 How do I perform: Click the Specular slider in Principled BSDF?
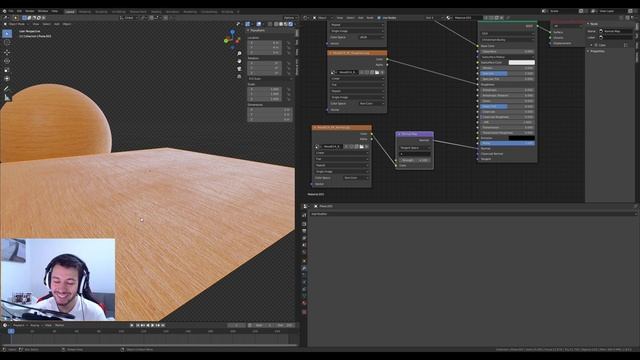(x=507, y=73)
